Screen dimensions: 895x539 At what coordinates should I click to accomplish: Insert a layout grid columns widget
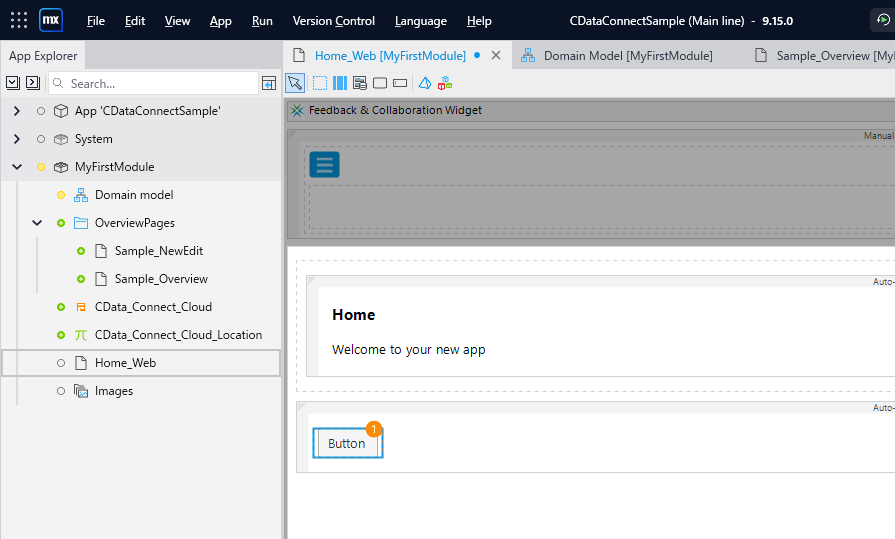coord(340,83)
